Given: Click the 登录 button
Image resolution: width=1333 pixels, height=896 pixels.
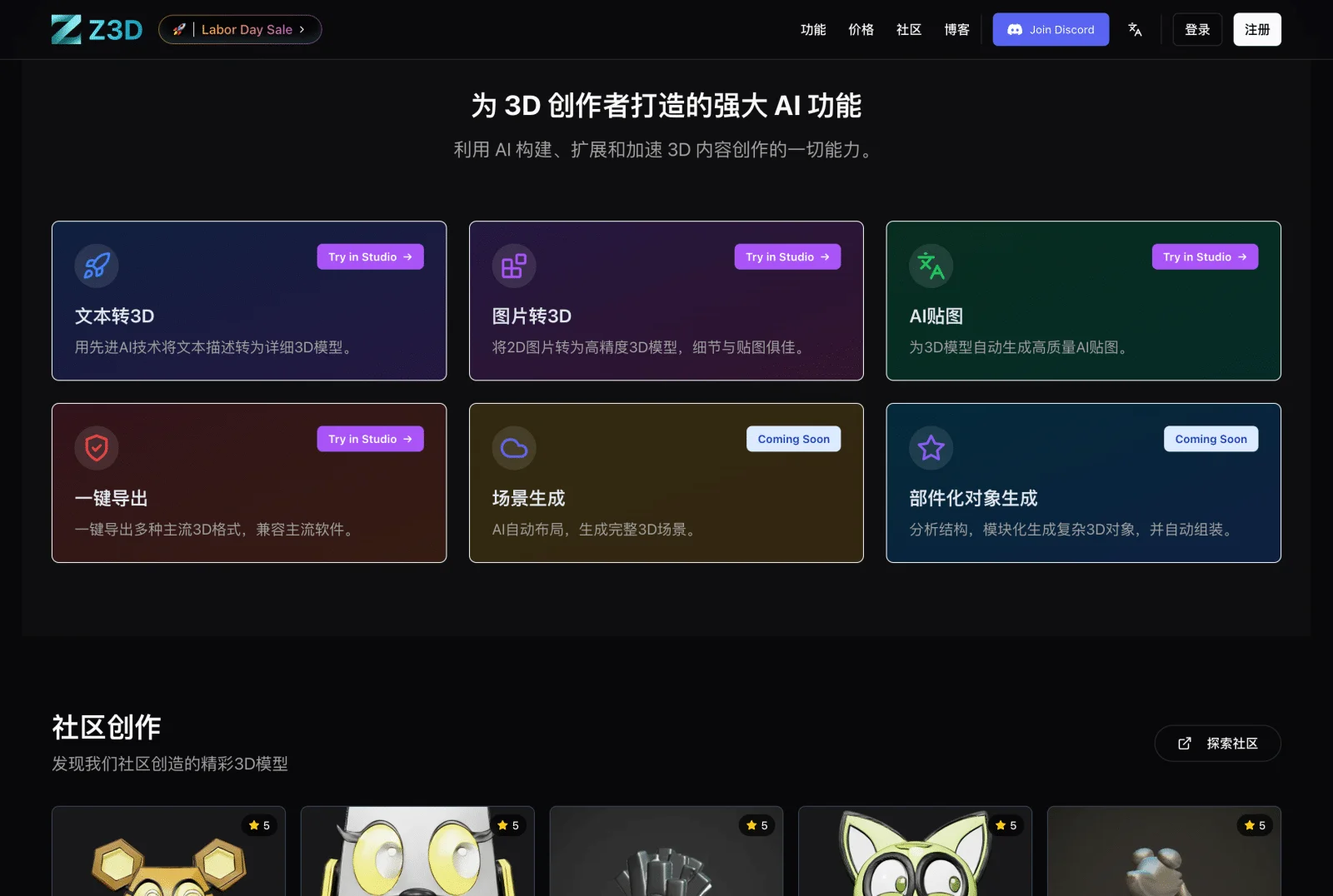Looking at the screenshot, I should click(x=1196, y=28).
